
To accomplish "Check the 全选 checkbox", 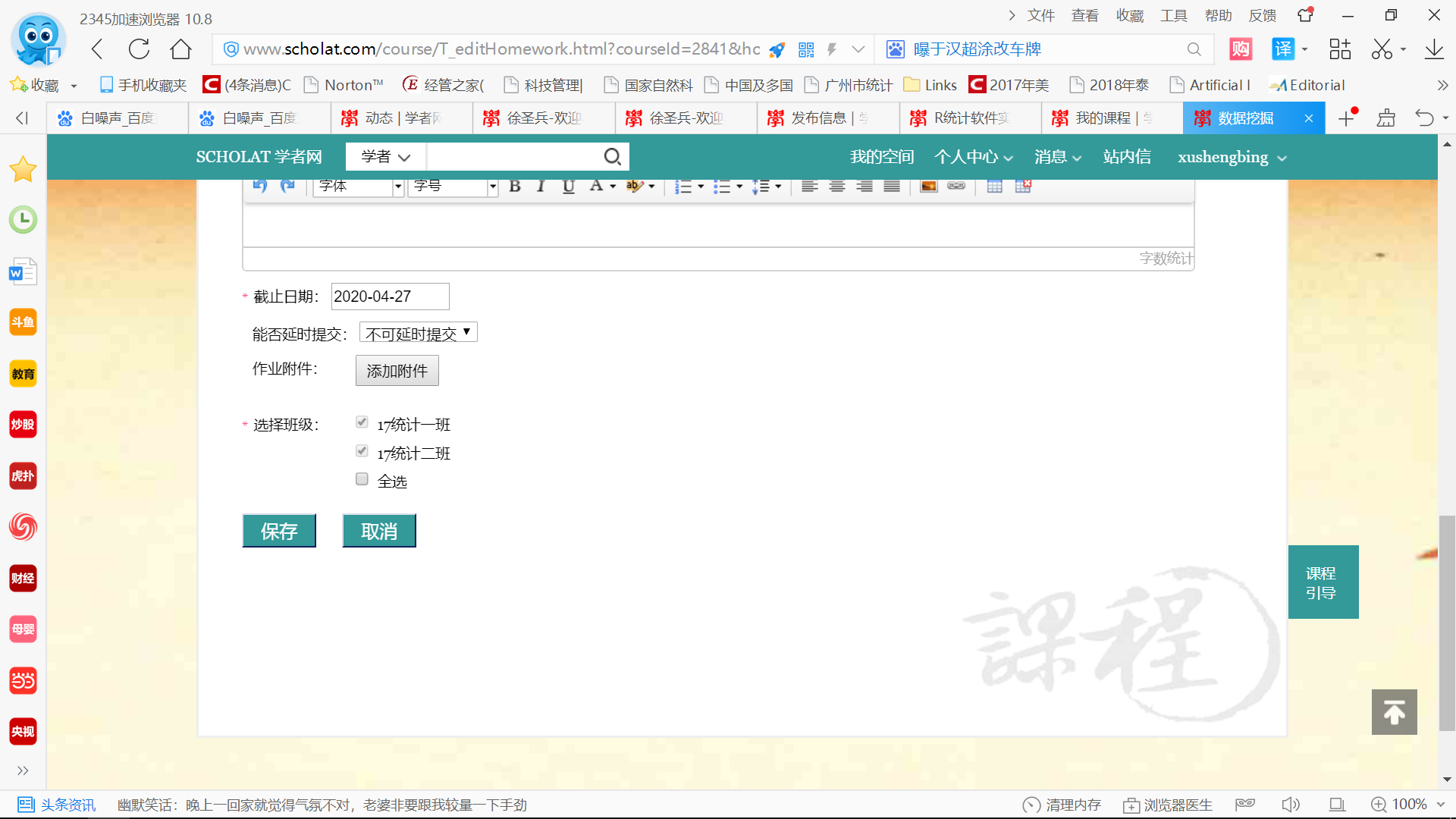I will point(362,479).
